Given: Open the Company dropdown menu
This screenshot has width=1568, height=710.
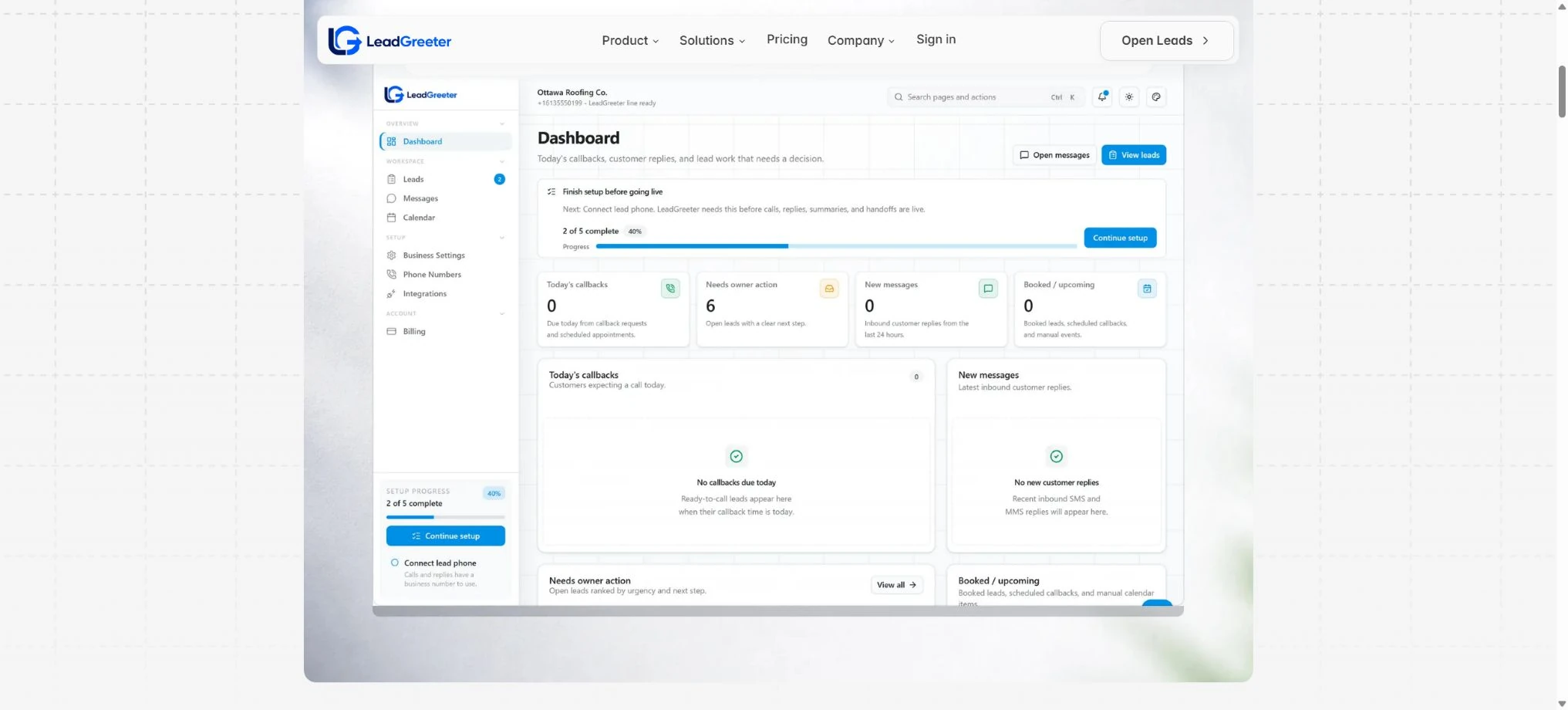Looking at the screenshot, I should (861, 41).
